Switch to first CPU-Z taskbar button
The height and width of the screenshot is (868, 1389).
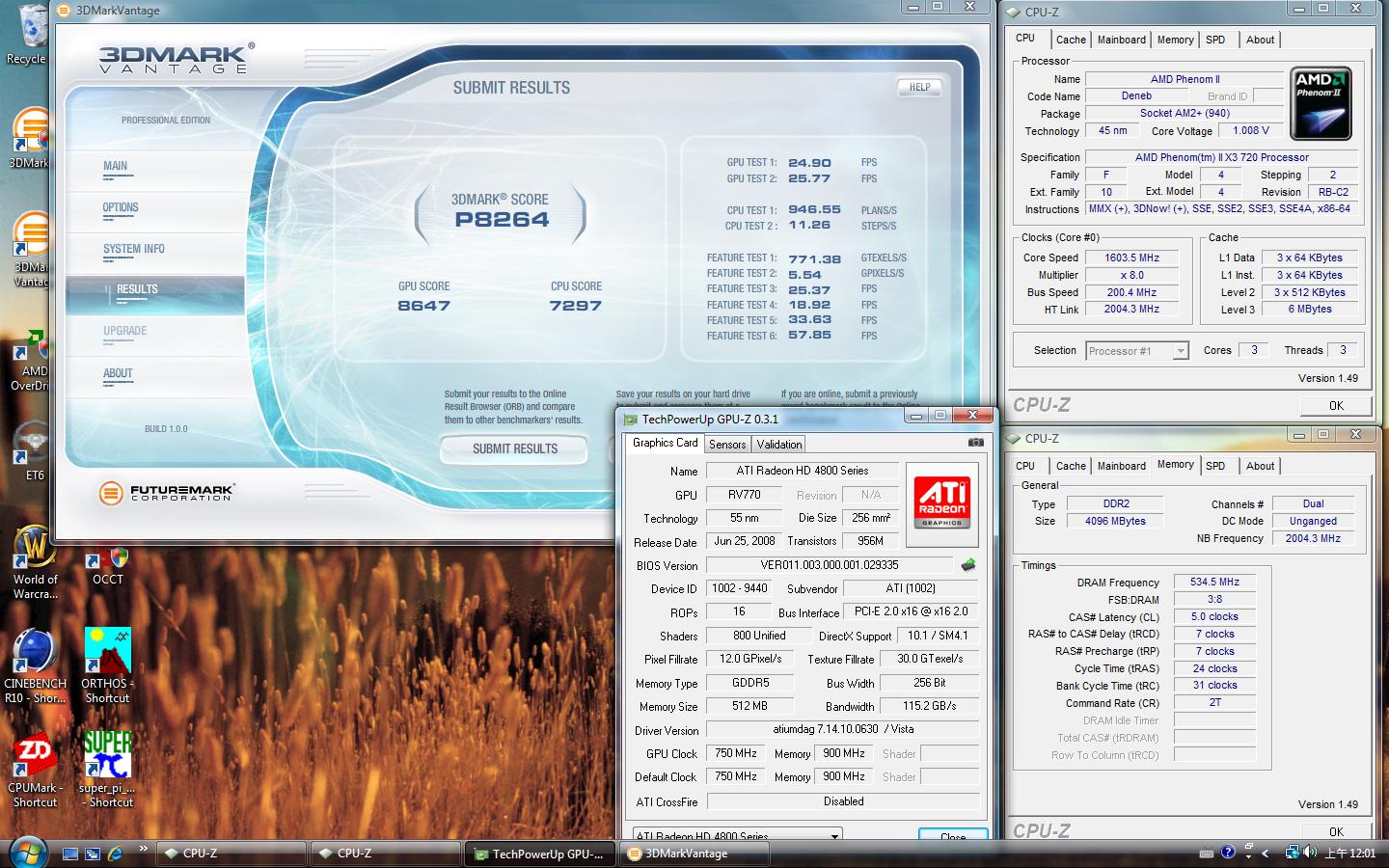pyautogui.click(x=231, y=854)
